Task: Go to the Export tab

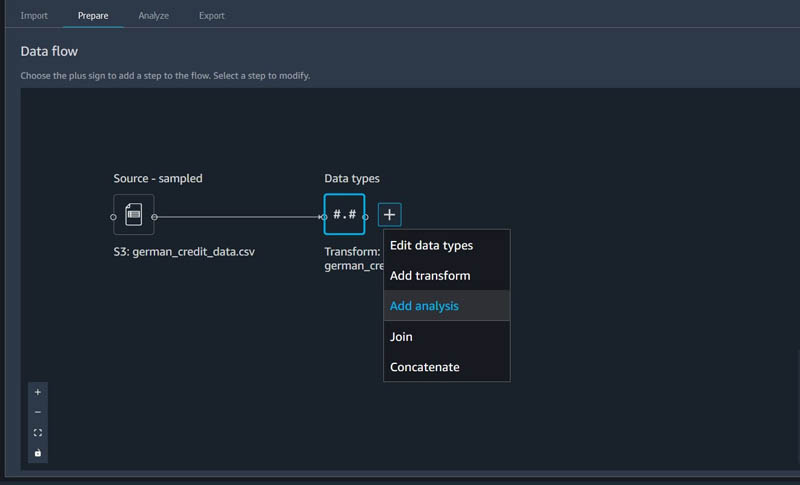Action: [212, 16]
